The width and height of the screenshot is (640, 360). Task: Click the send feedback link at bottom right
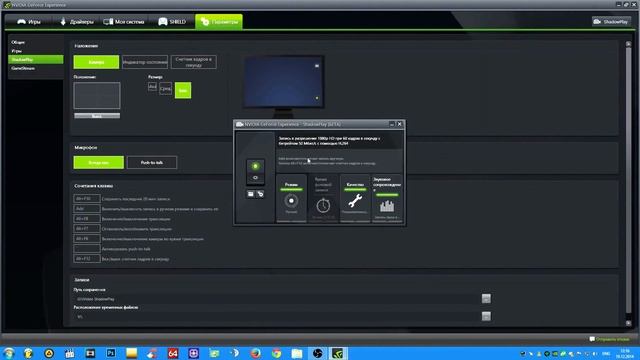tap(609, 339)
